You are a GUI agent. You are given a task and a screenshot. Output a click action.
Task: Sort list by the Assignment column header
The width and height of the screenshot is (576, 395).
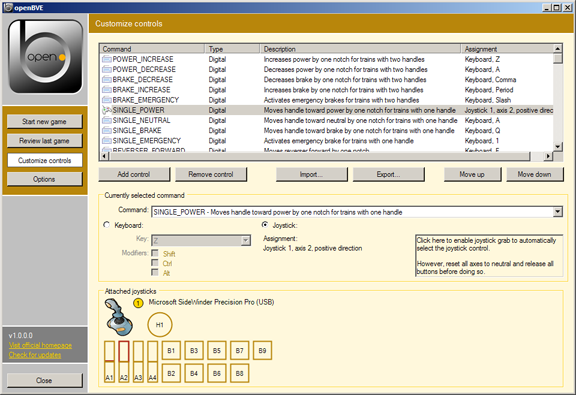click(507, 49)
